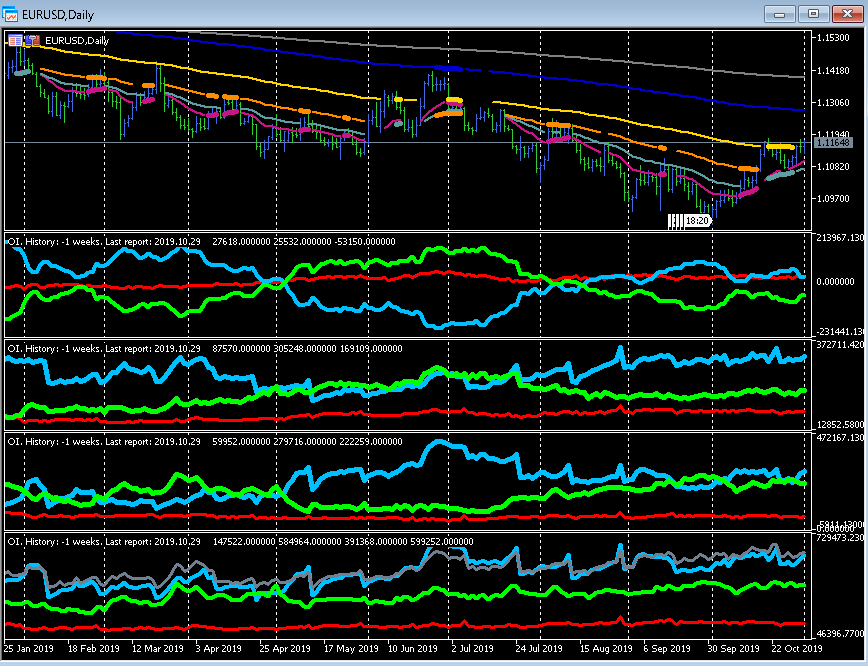Click the chart window icon in the title bar

[x=10, y=14]
